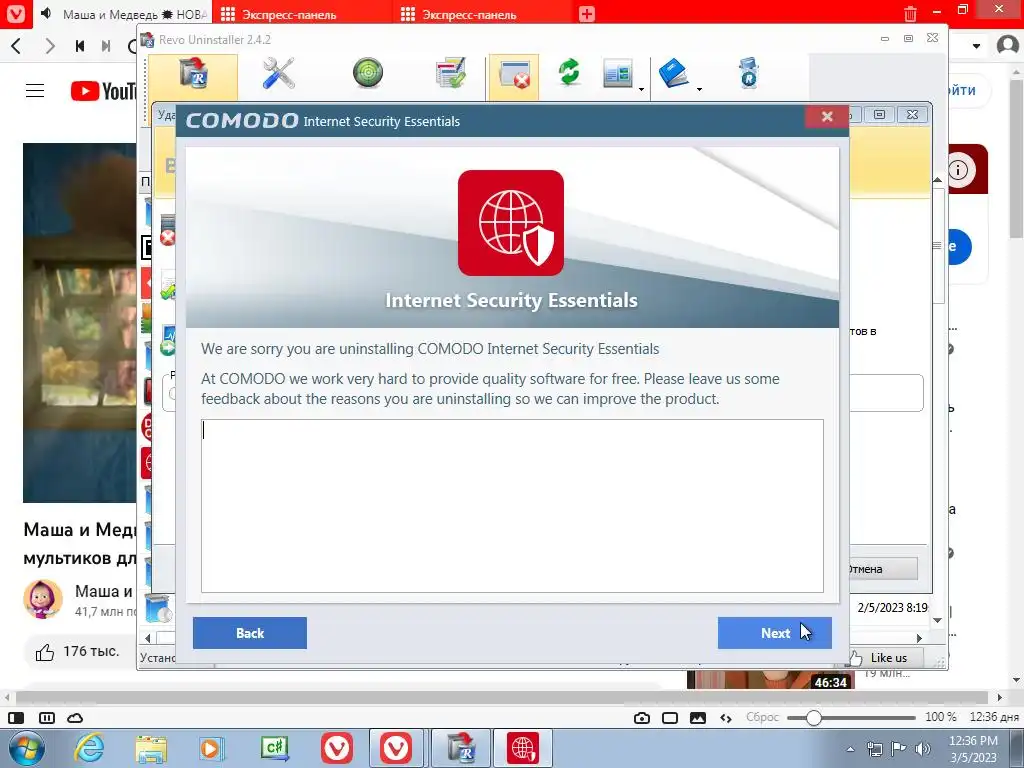Expand the Help dropdown arrow in Revo toolbar
This screenshot has height=768, width=1024.
[699, 89]
